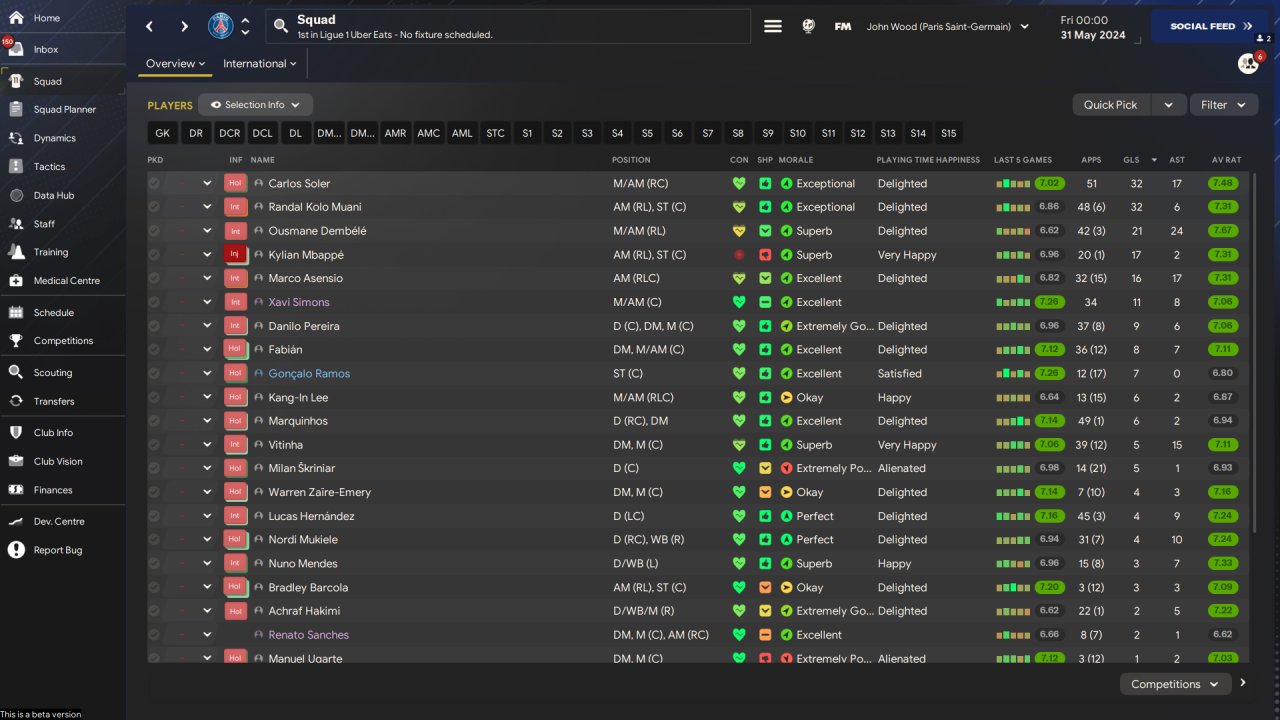Viewport: 1280px width, 720px height.
Task: Expand the row chevron for Milan Škriniar
Action: 207,468
